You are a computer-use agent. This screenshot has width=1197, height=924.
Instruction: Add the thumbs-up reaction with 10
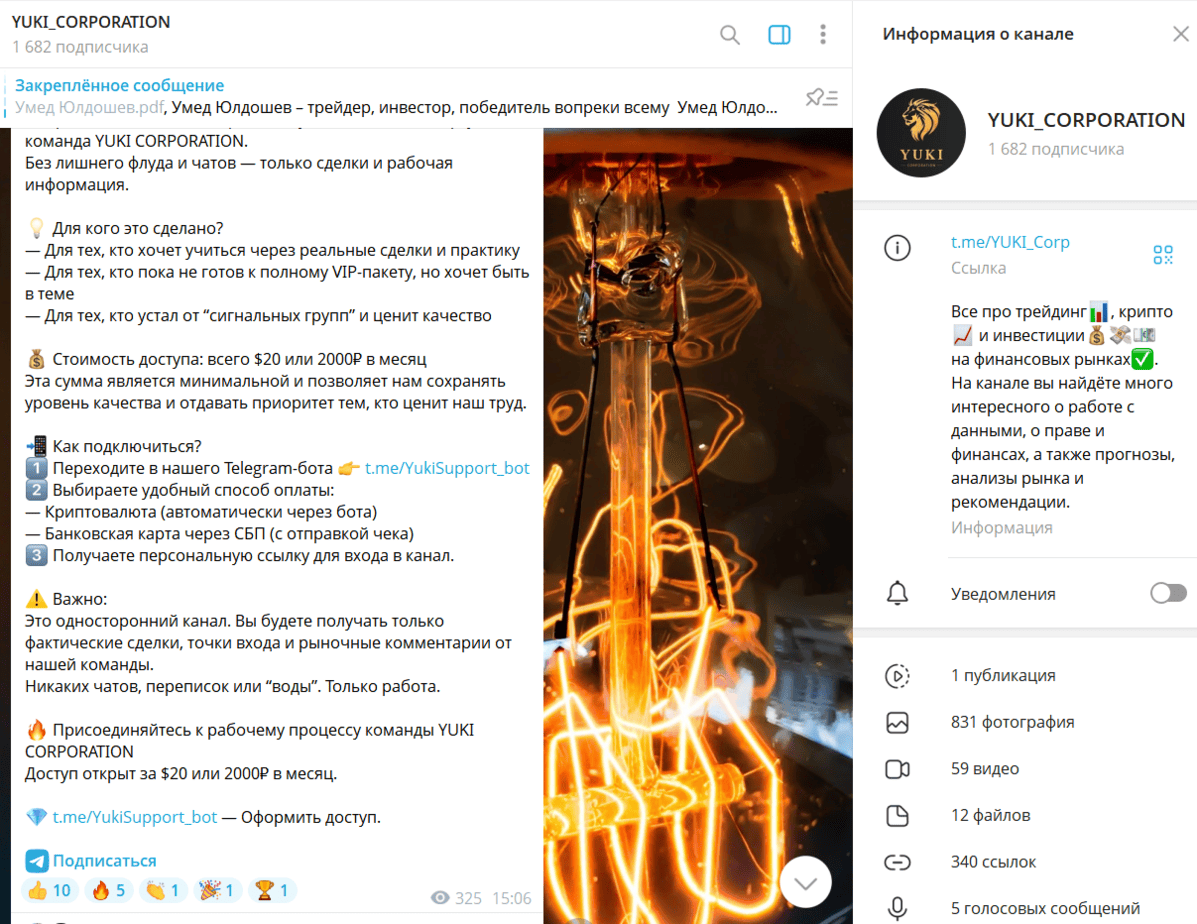tap(49, 890)
